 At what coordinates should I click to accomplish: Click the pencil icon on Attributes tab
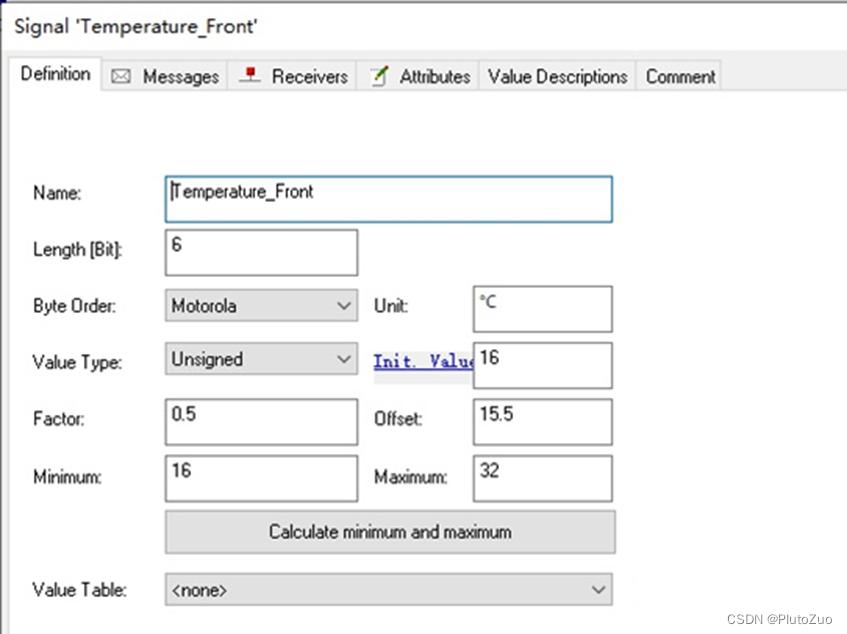pyautogui.click(x=379, y=76)
